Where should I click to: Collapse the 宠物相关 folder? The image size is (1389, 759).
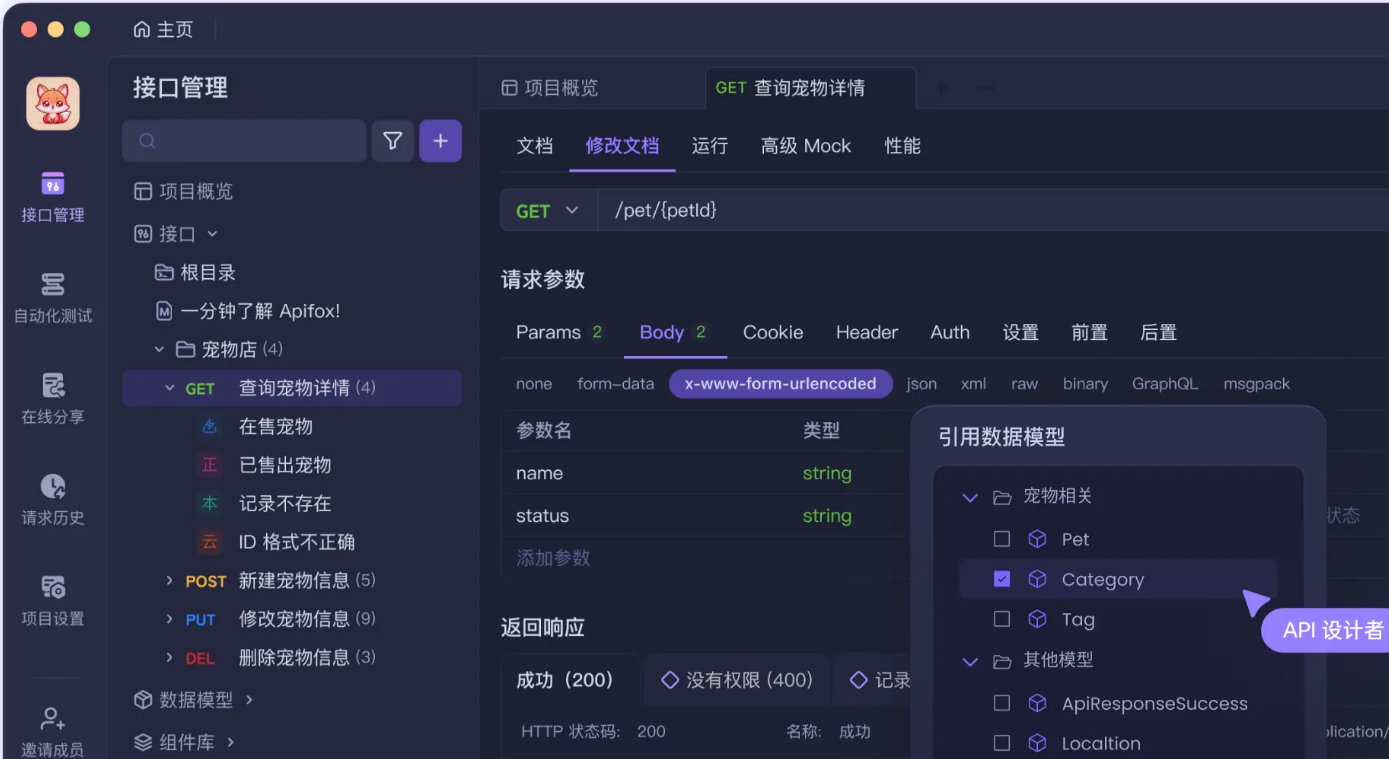(x=969, y=497)
